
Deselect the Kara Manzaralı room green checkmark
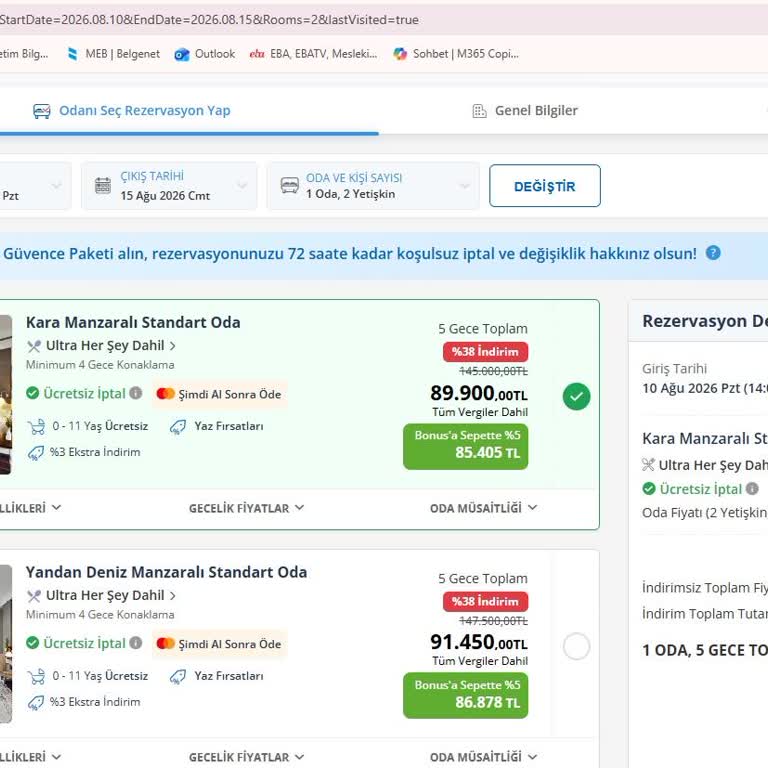[x=576, y=396]
